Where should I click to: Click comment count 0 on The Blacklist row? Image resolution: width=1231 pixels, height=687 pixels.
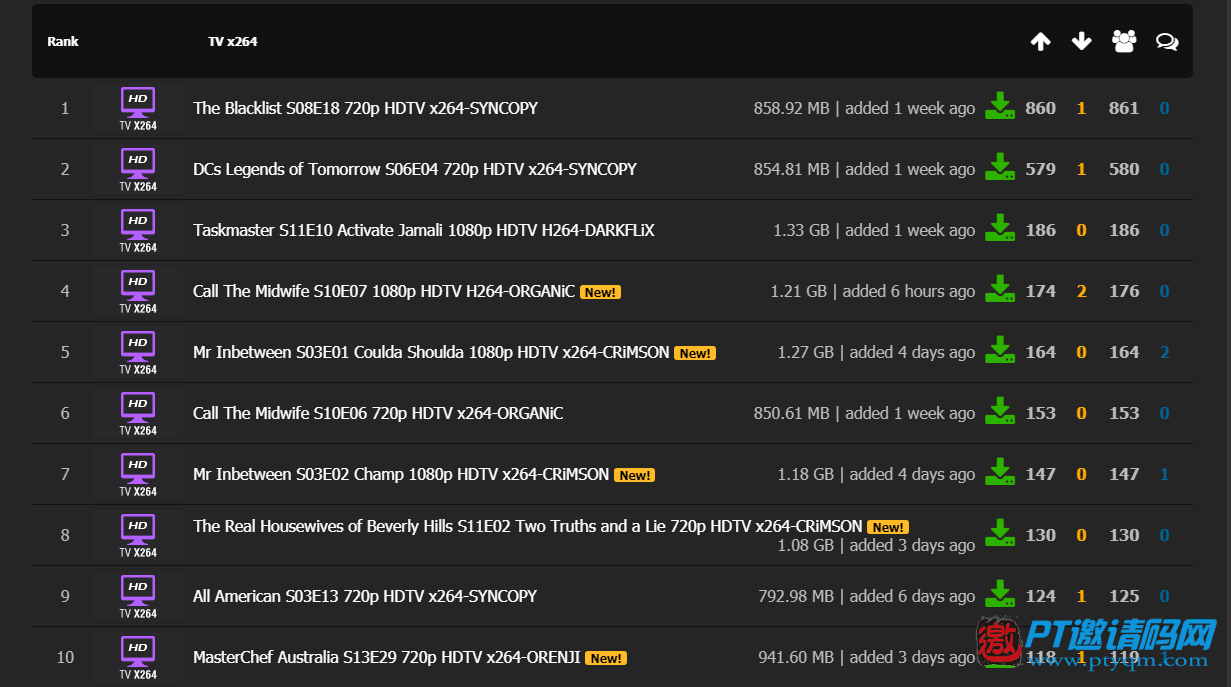click(x=1164, y=108)
